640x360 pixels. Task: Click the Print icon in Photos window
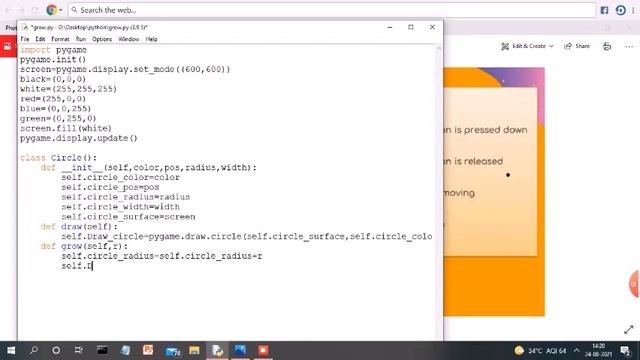coord(607,46)
